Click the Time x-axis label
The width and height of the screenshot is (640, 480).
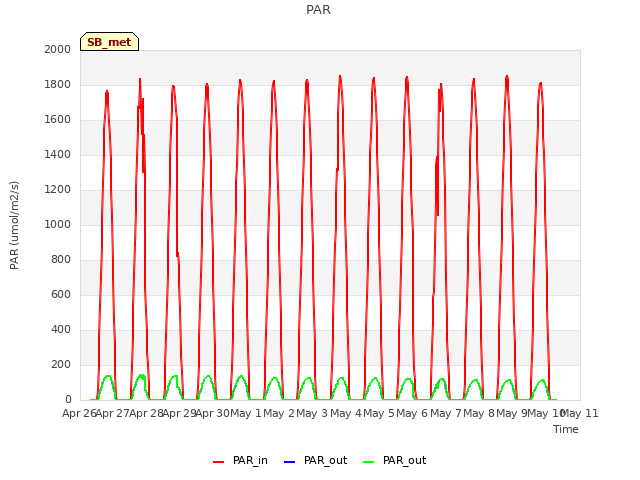coord(566,429)
